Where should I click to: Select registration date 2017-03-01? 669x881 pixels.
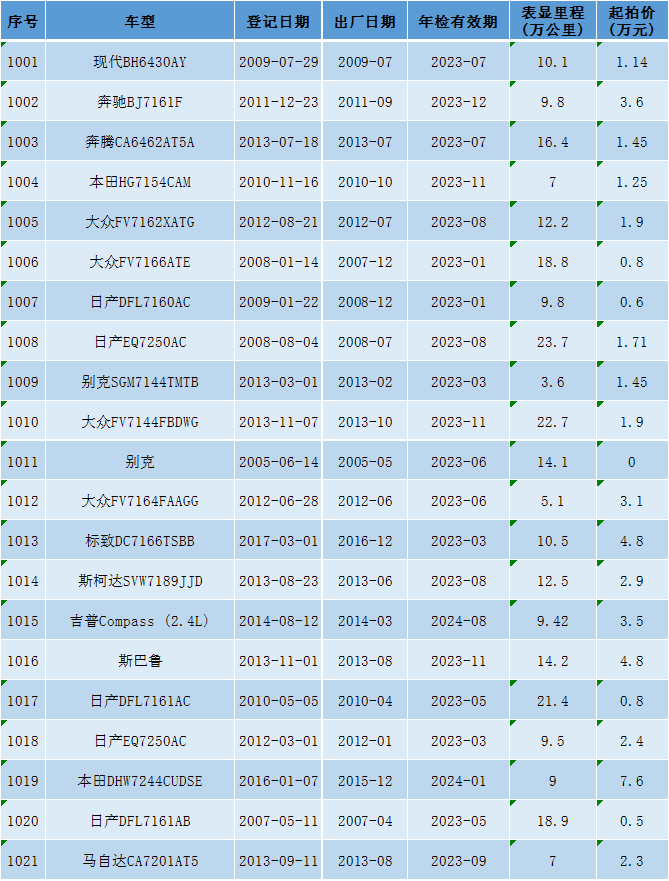coord(278,540)
